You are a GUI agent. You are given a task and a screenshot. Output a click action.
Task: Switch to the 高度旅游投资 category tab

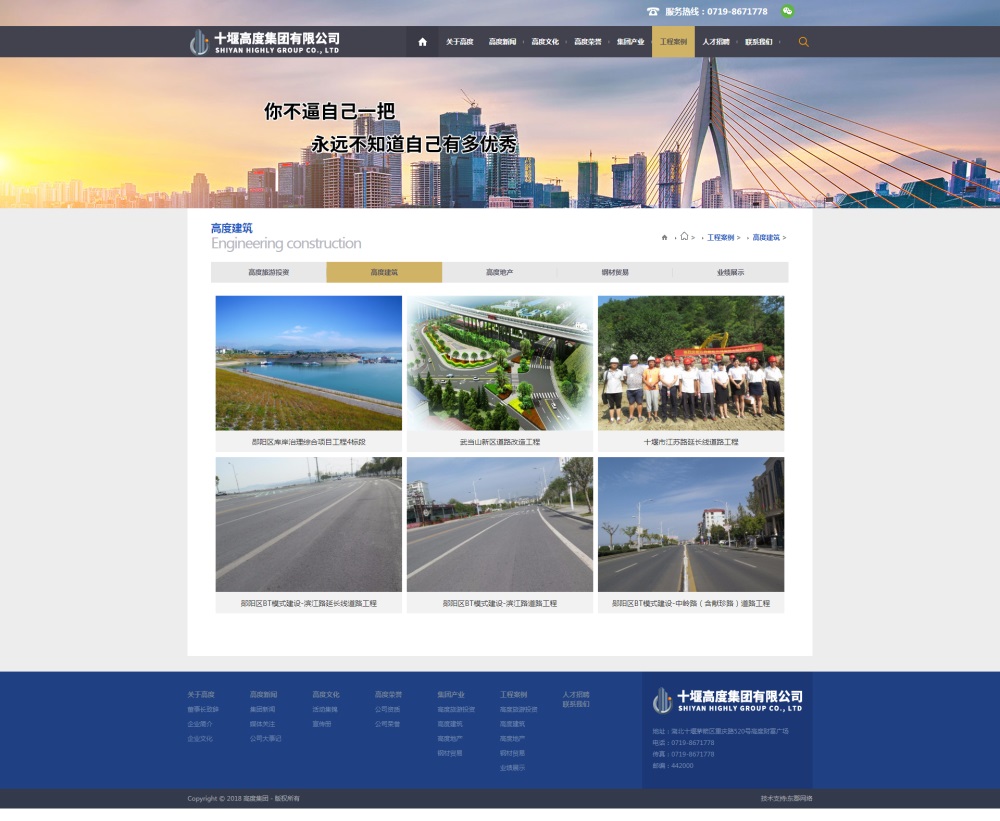coord(268,272)
